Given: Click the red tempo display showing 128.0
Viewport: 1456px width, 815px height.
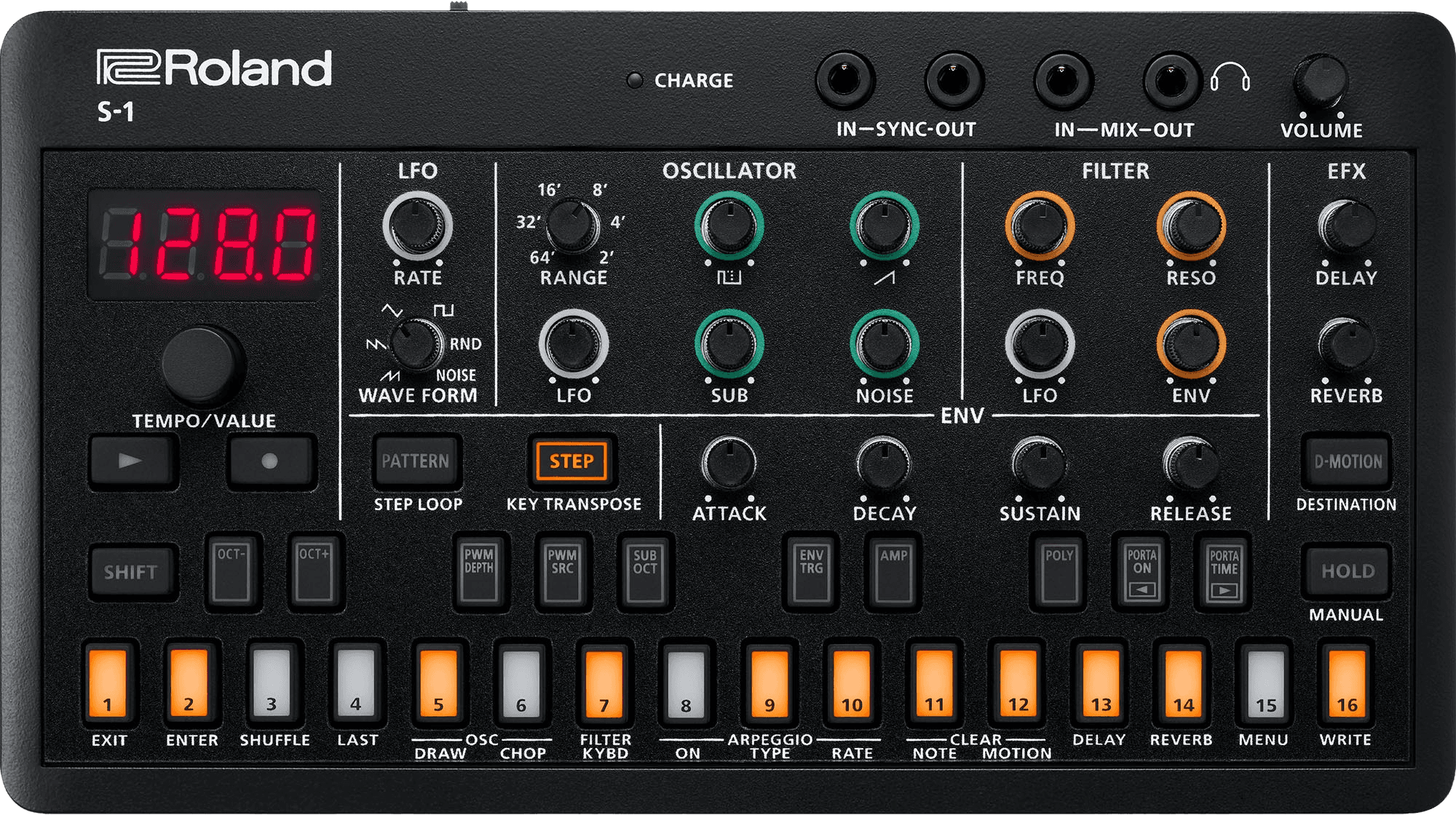Looking at the screenshot, I should (205, 244).
